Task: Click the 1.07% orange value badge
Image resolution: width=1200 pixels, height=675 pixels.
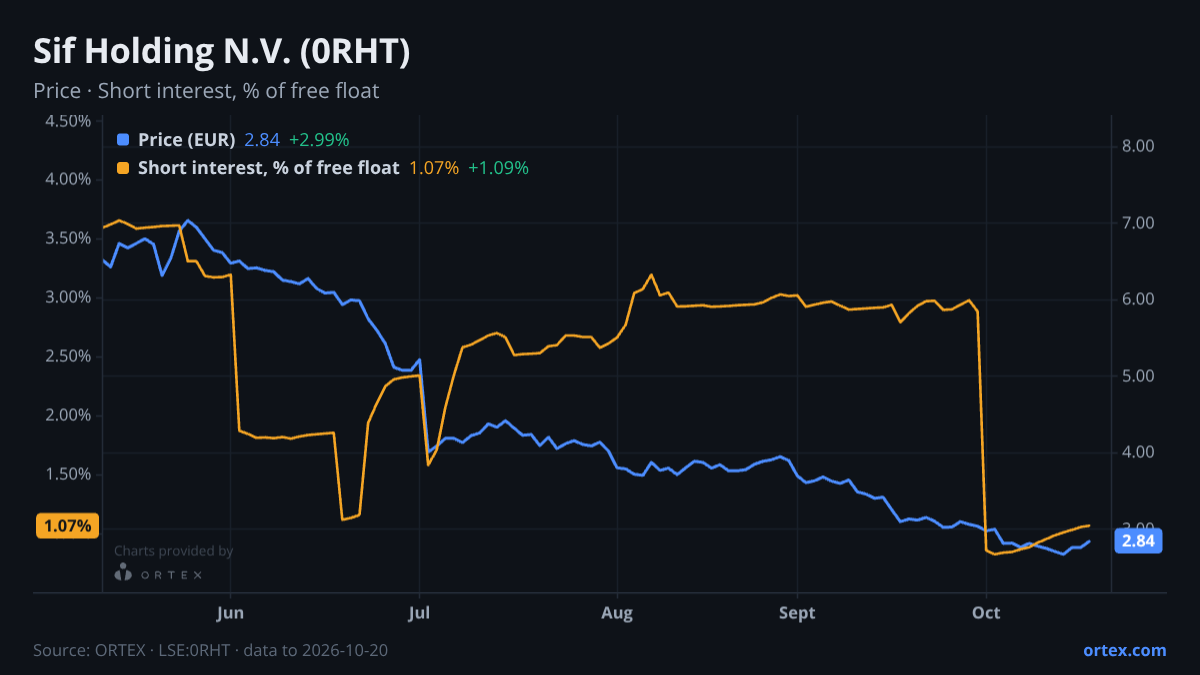Action: tap(68, 525)
